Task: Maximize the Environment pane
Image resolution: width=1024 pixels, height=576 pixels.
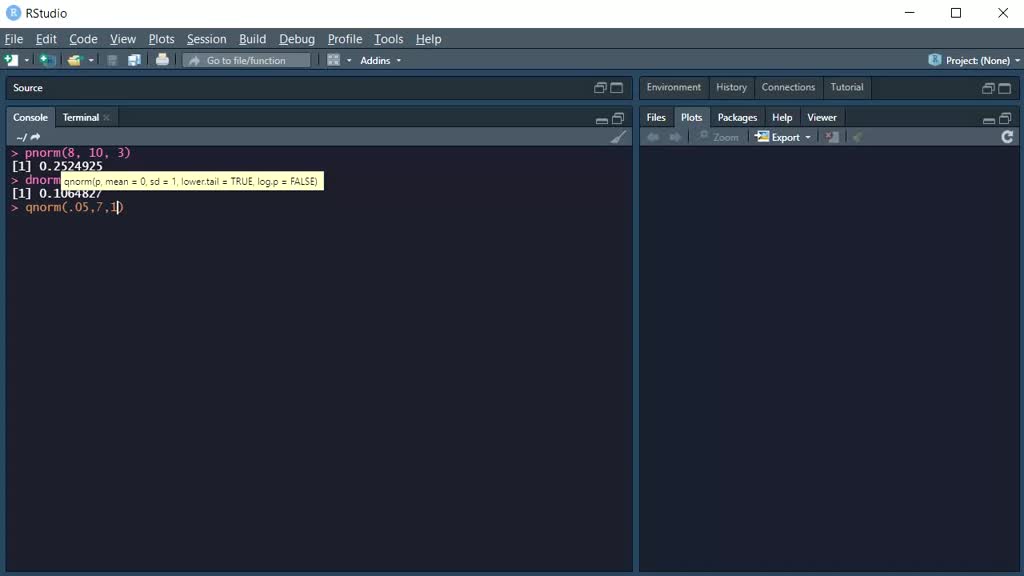Action: click(x=1004, y=88)
